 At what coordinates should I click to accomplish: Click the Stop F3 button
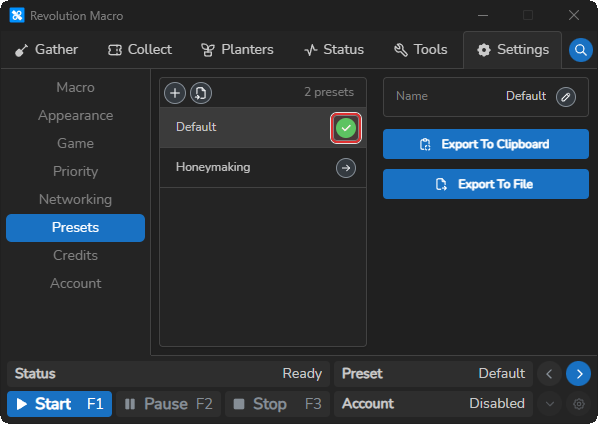[x=277, y=404]
